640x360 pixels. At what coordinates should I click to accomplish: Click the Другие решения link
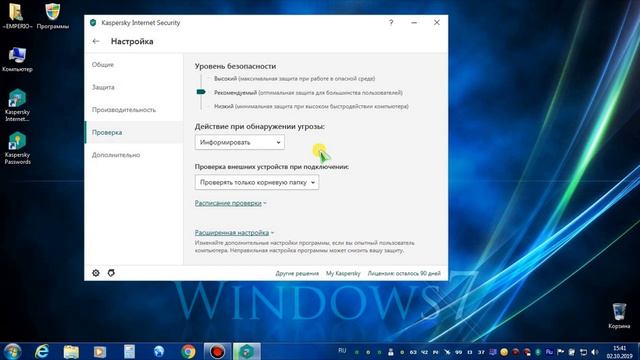coord(297,273)
